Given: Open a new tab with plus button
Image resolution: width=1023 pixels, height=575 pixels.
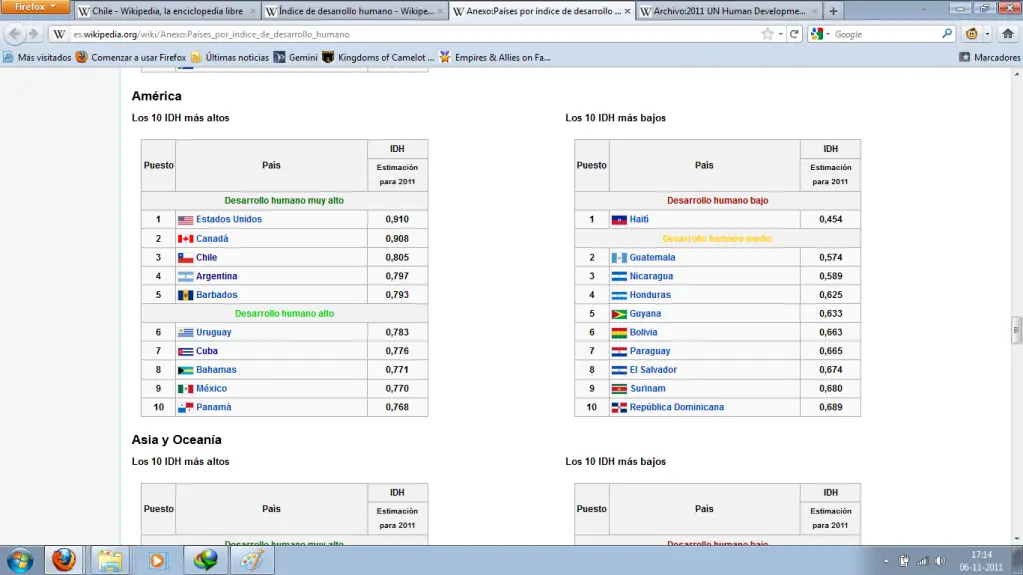Looking at the screenshot, I should pyautogui.click(x=833, y=11).
